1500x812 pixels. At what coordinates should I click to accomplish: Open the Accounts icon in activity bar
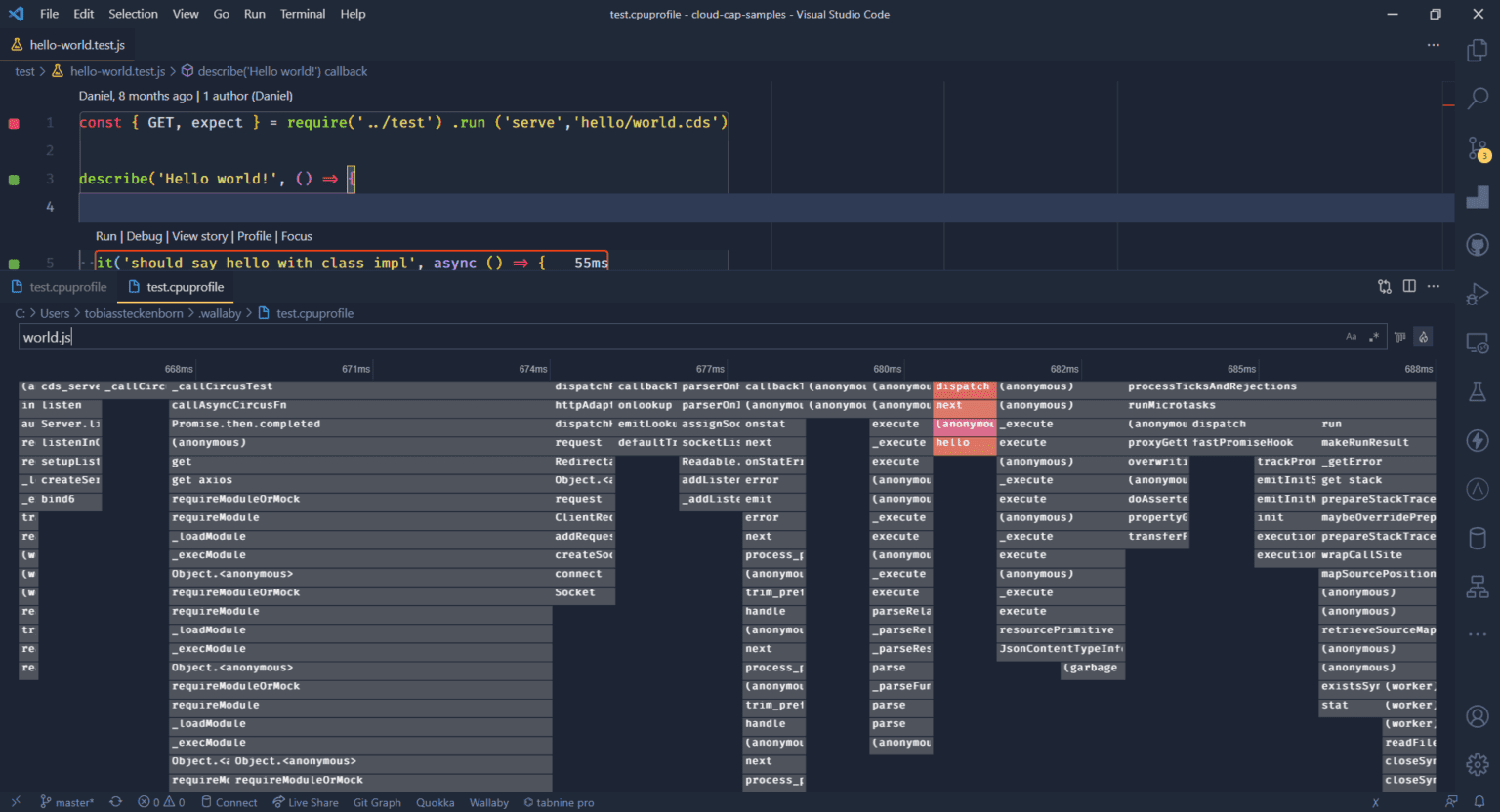click(1478, 715)
